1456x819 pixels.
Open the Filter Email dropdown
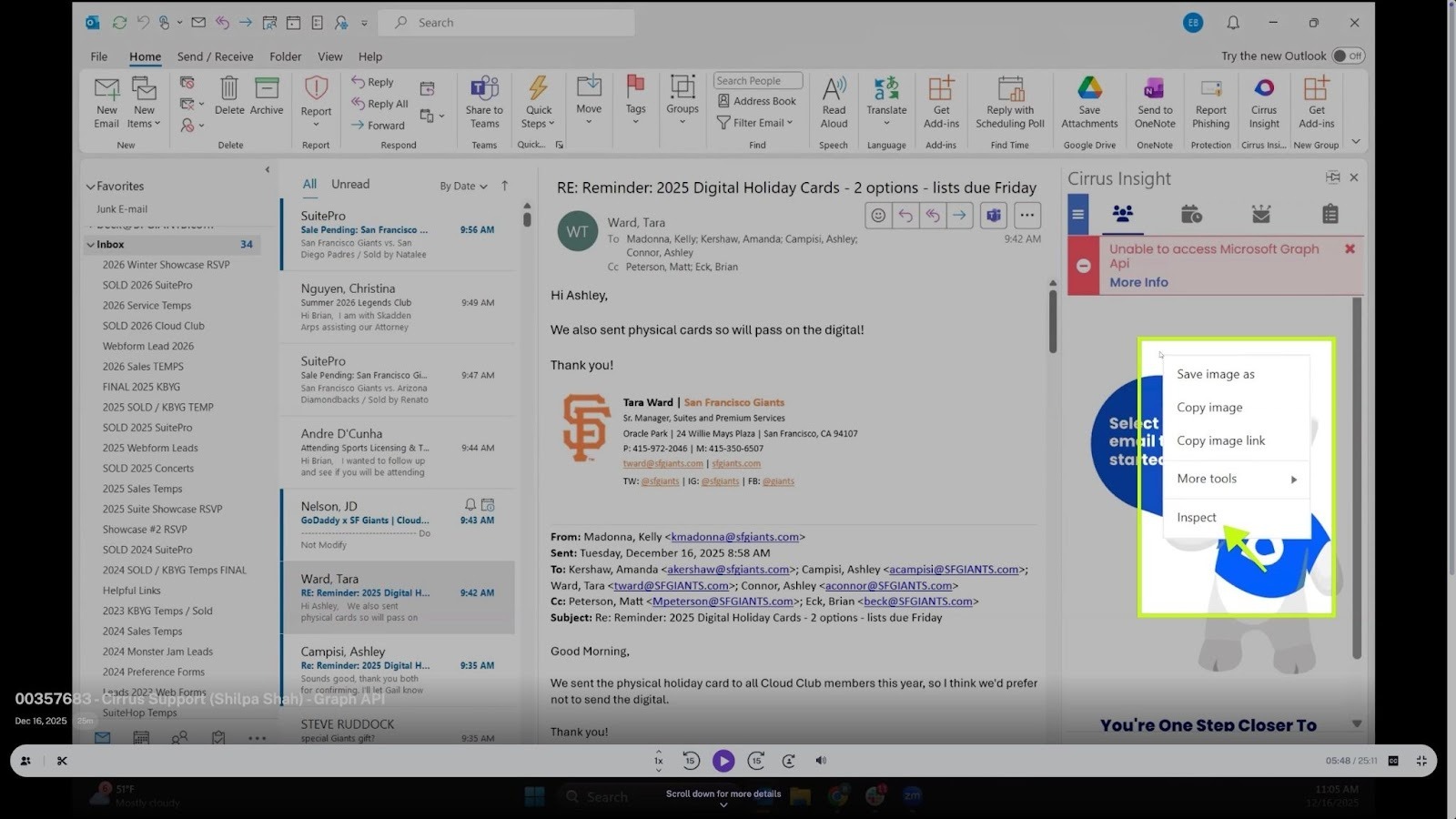click(755, 123)
